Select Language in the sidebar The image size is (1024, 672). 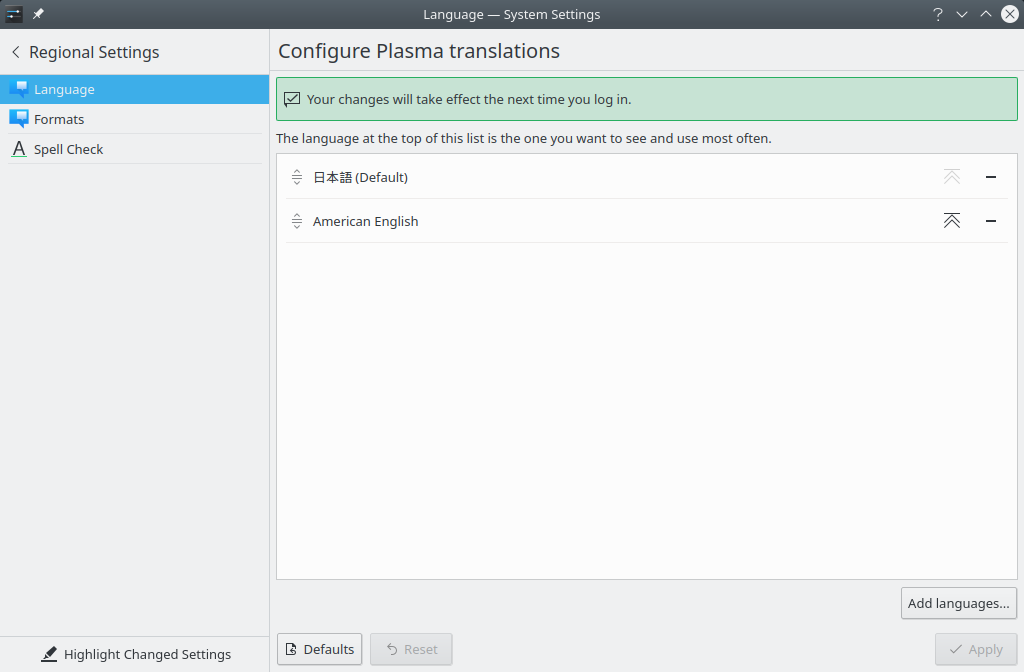(135, 89)
